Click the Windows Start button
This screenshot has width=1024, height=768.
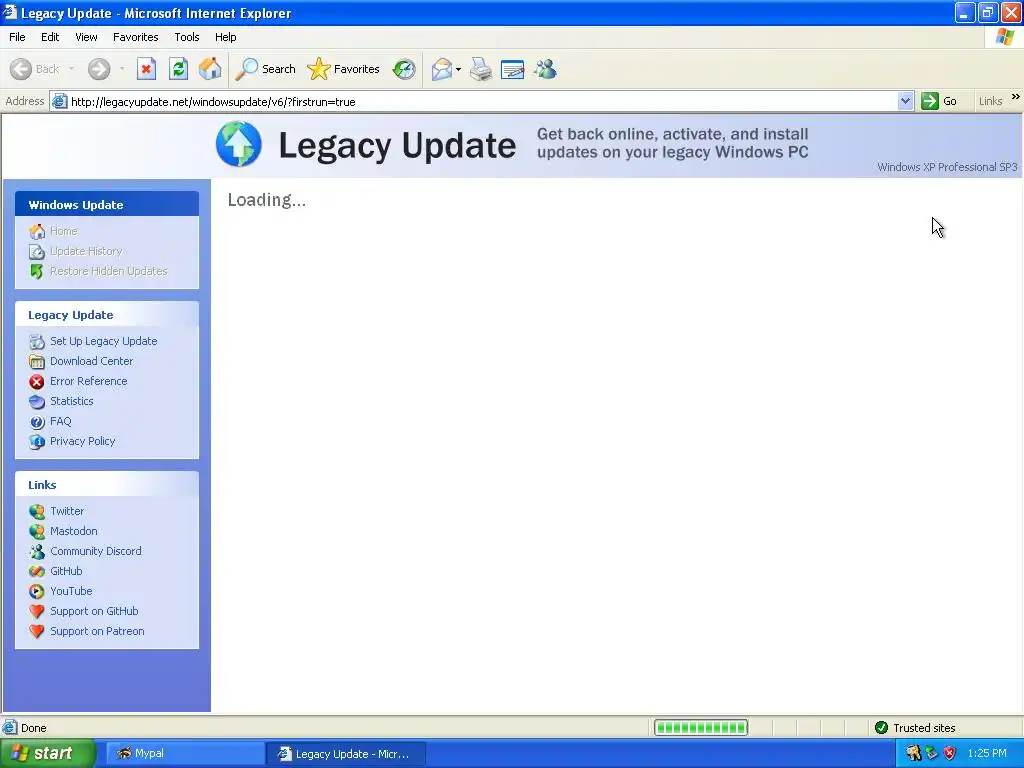click(x=46, y=754)
